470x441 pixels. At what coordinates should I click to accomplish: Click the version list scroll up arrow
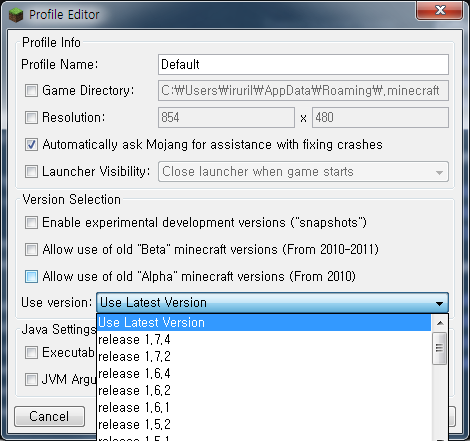click(440, 323)
